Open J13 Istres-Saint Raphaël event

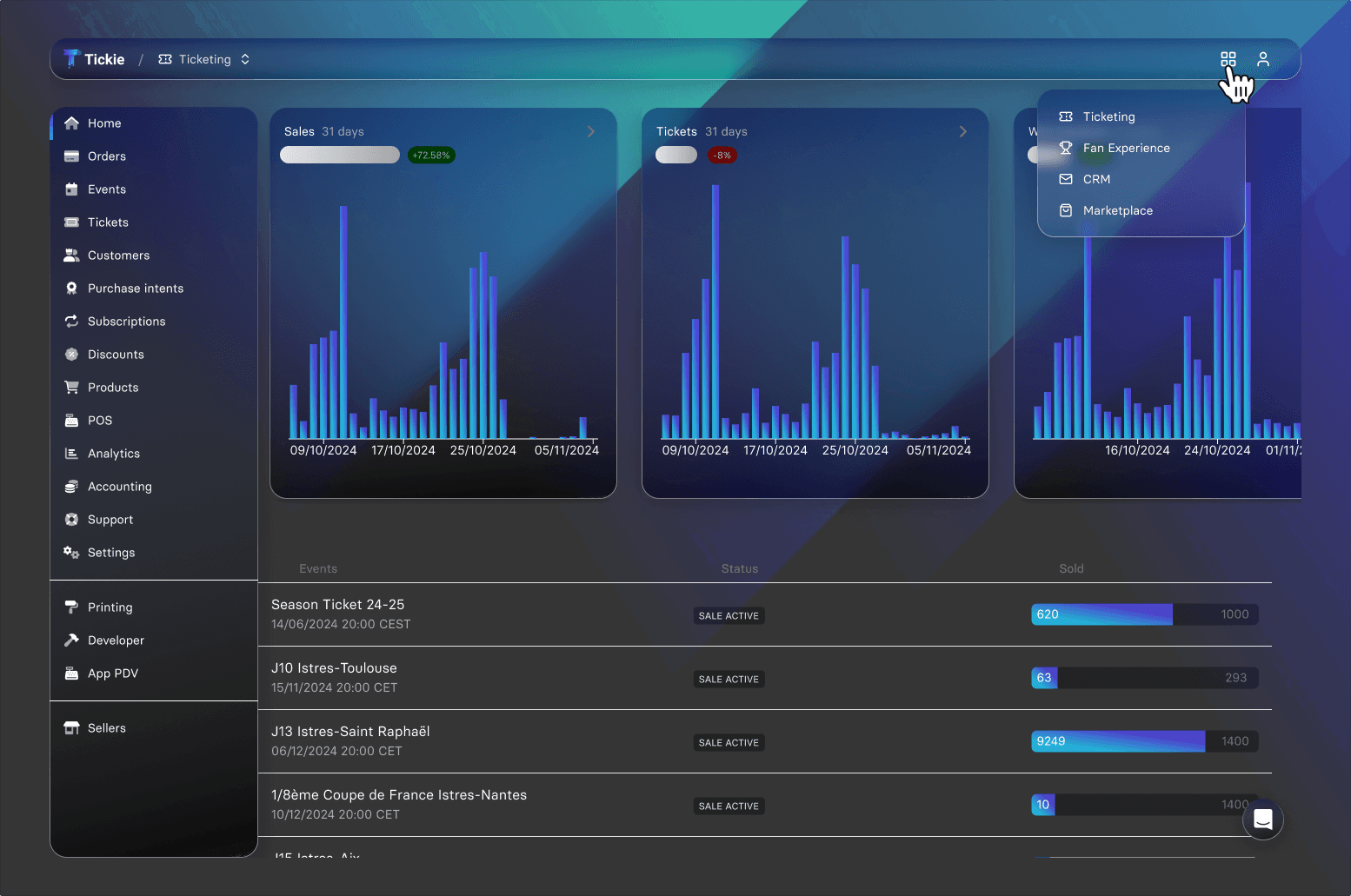350,732
